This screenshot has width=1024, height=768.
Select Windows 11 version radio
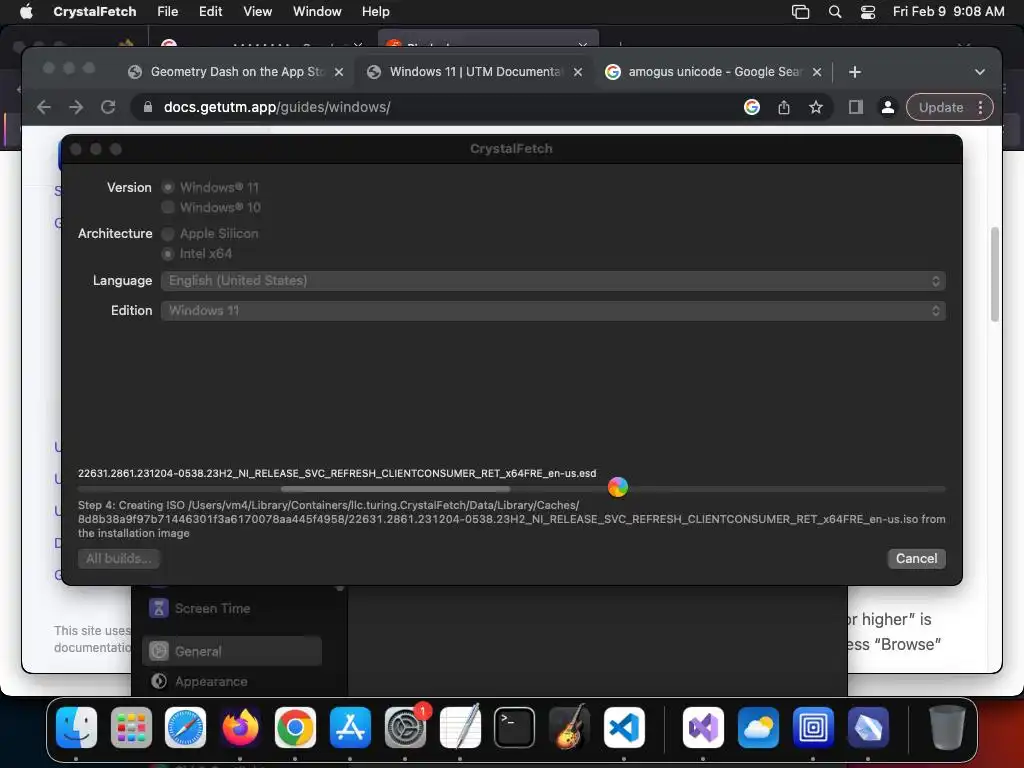tap(168, 187)
